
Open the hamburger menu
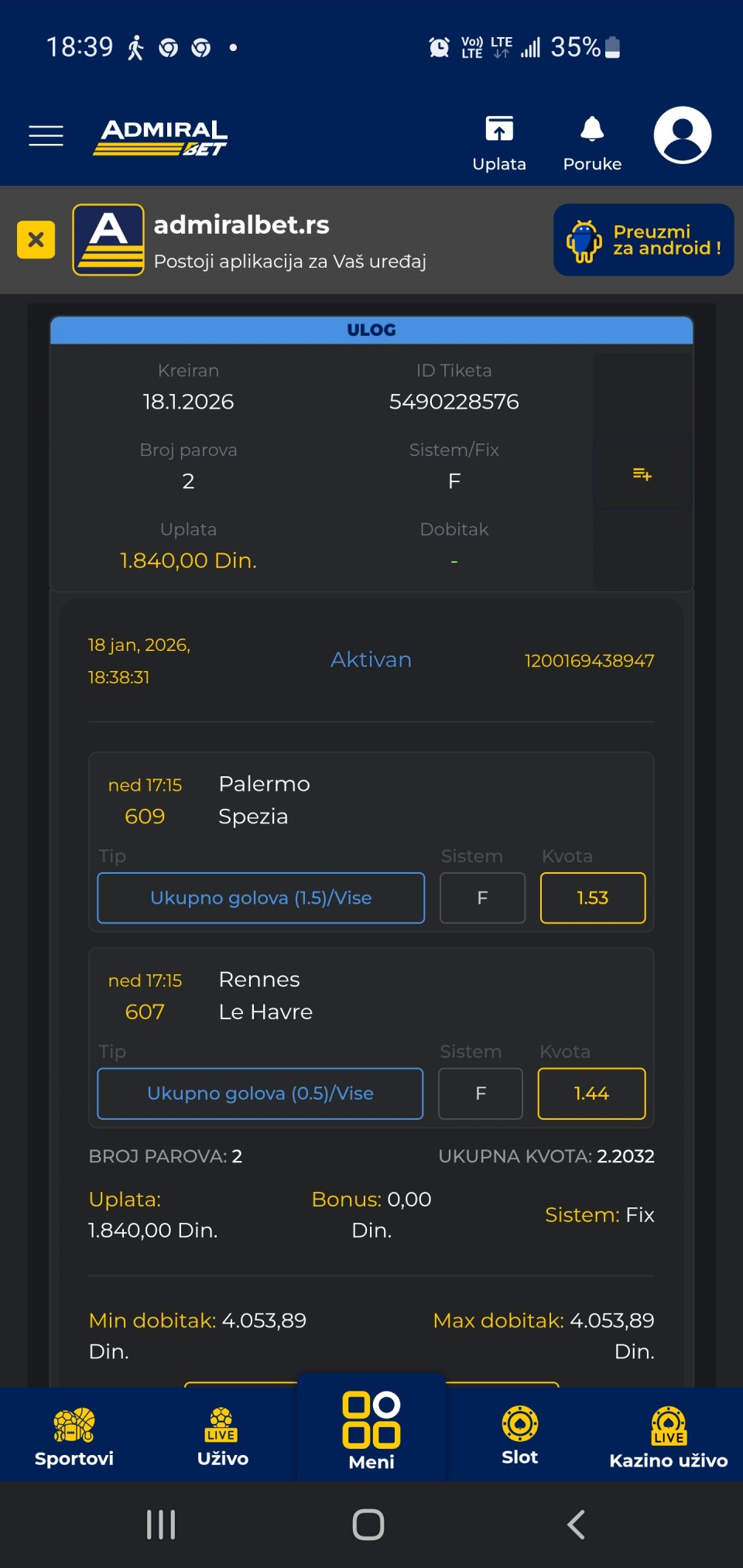(46, 135)
